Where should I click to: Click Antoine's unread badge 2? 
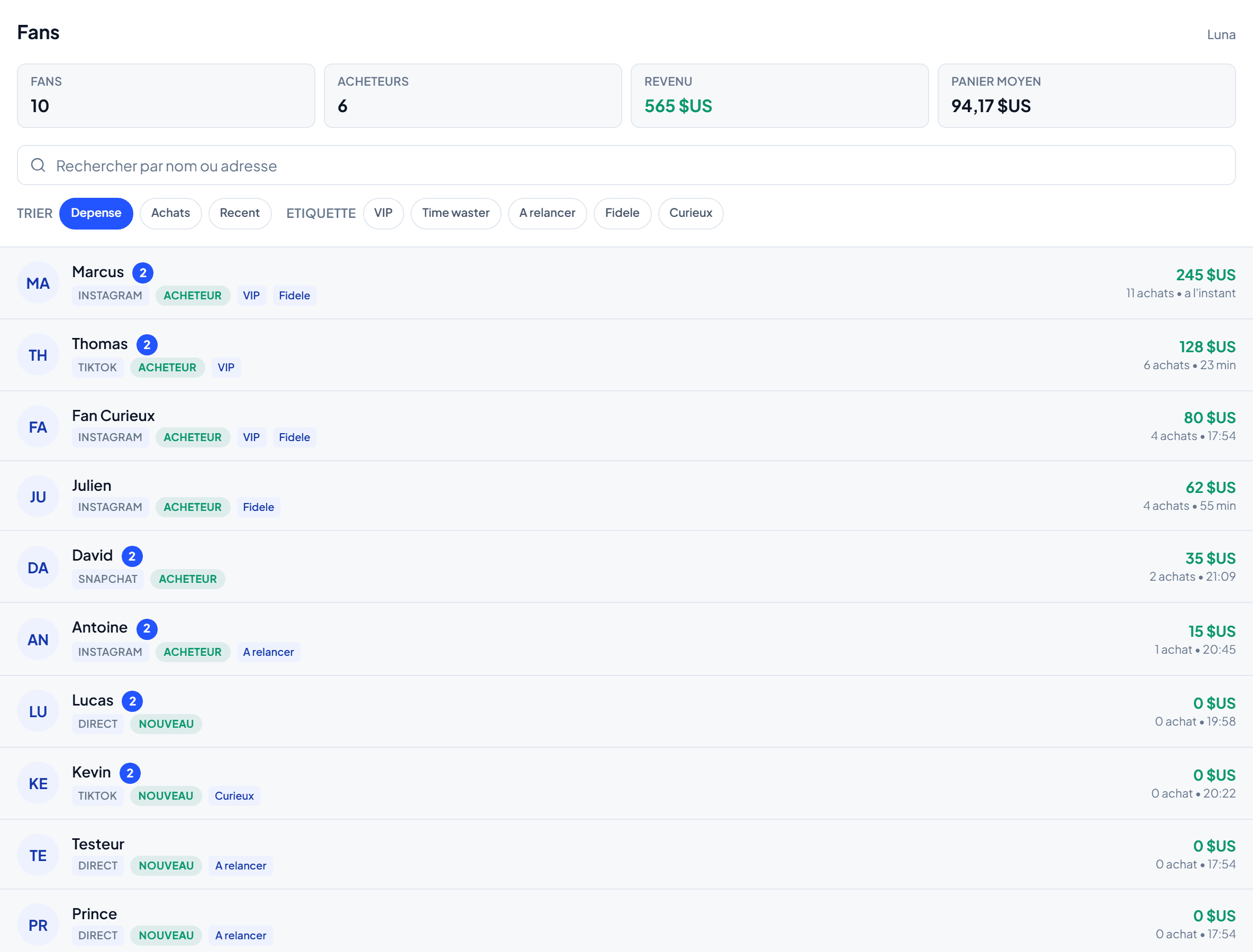(147, 628)
